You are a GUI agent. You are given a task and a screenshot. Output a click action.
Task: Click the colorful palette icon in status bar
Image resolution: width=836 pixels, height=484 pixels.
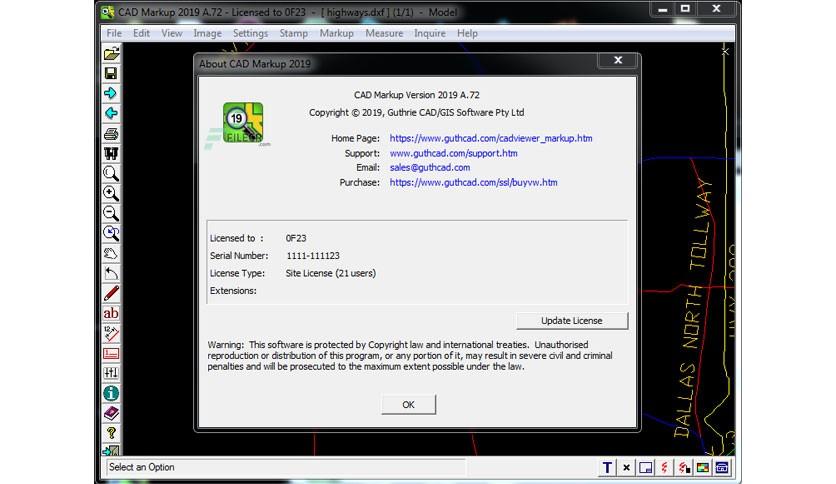point(703,467)
